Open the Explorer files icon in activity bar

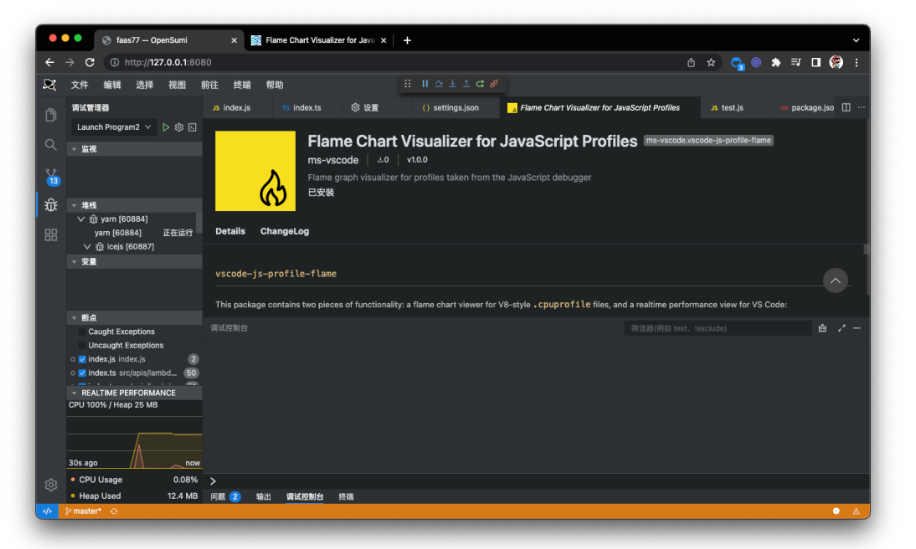[x=51, y=115]
